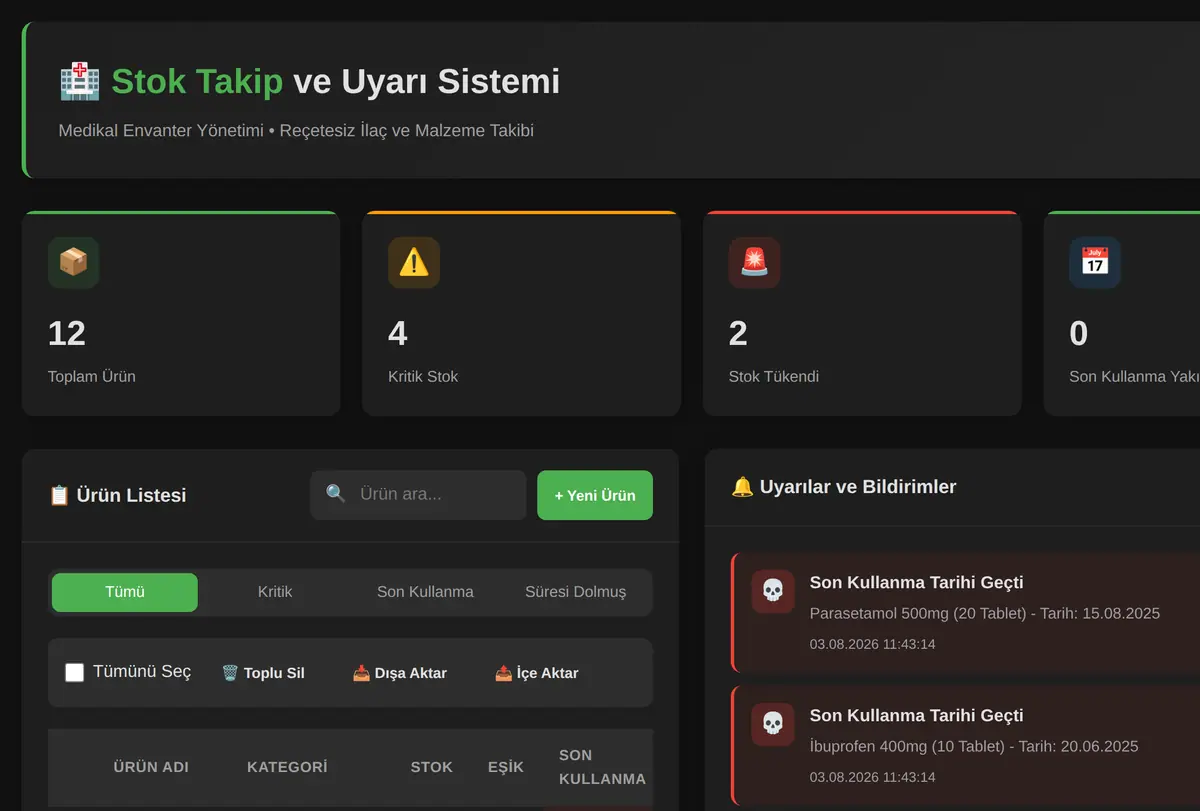Click the Toplu Sil button
The height and width of the screenshot is (811, 1200).
pos(263,673)
